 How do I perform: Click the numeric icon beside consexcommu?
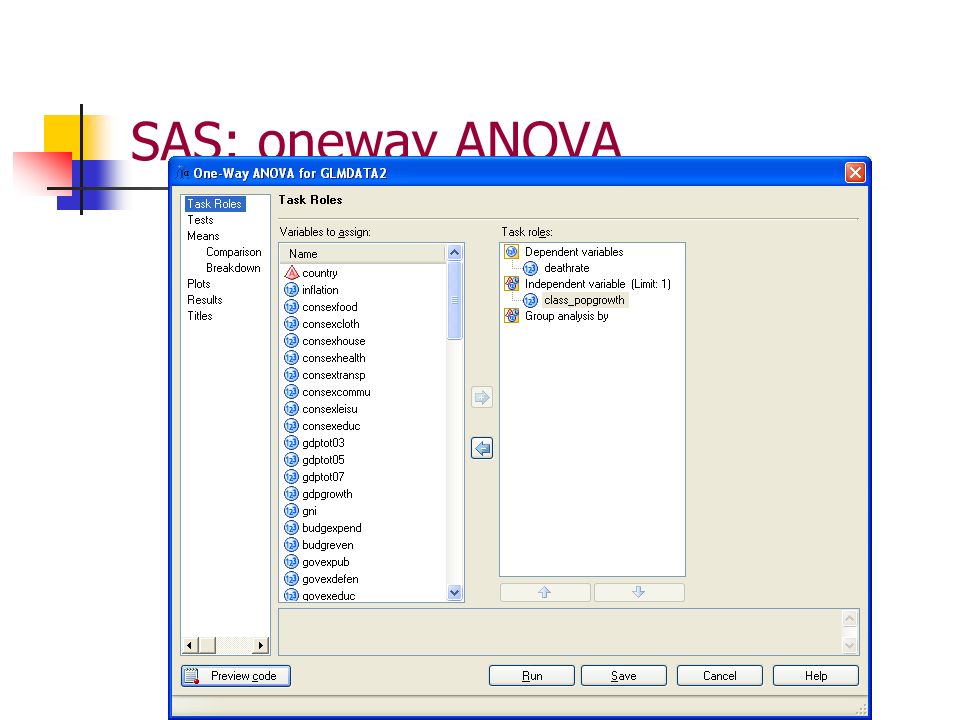[x=291, y=392]
